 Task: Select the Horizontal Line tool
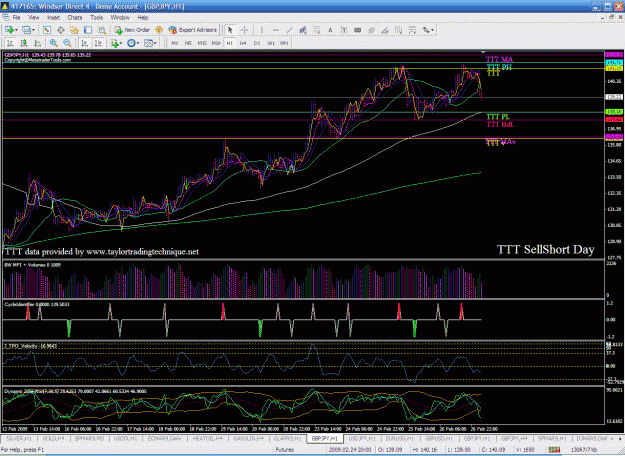coord(275,30)
